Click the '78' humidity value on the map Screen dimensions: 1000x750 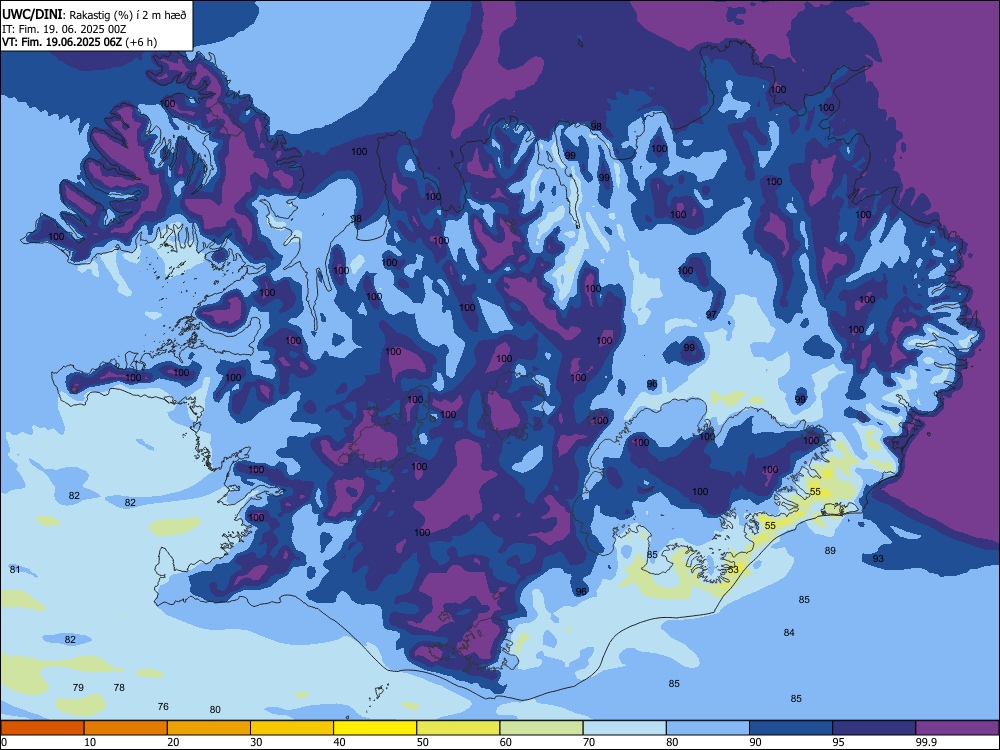click(119, 688)
